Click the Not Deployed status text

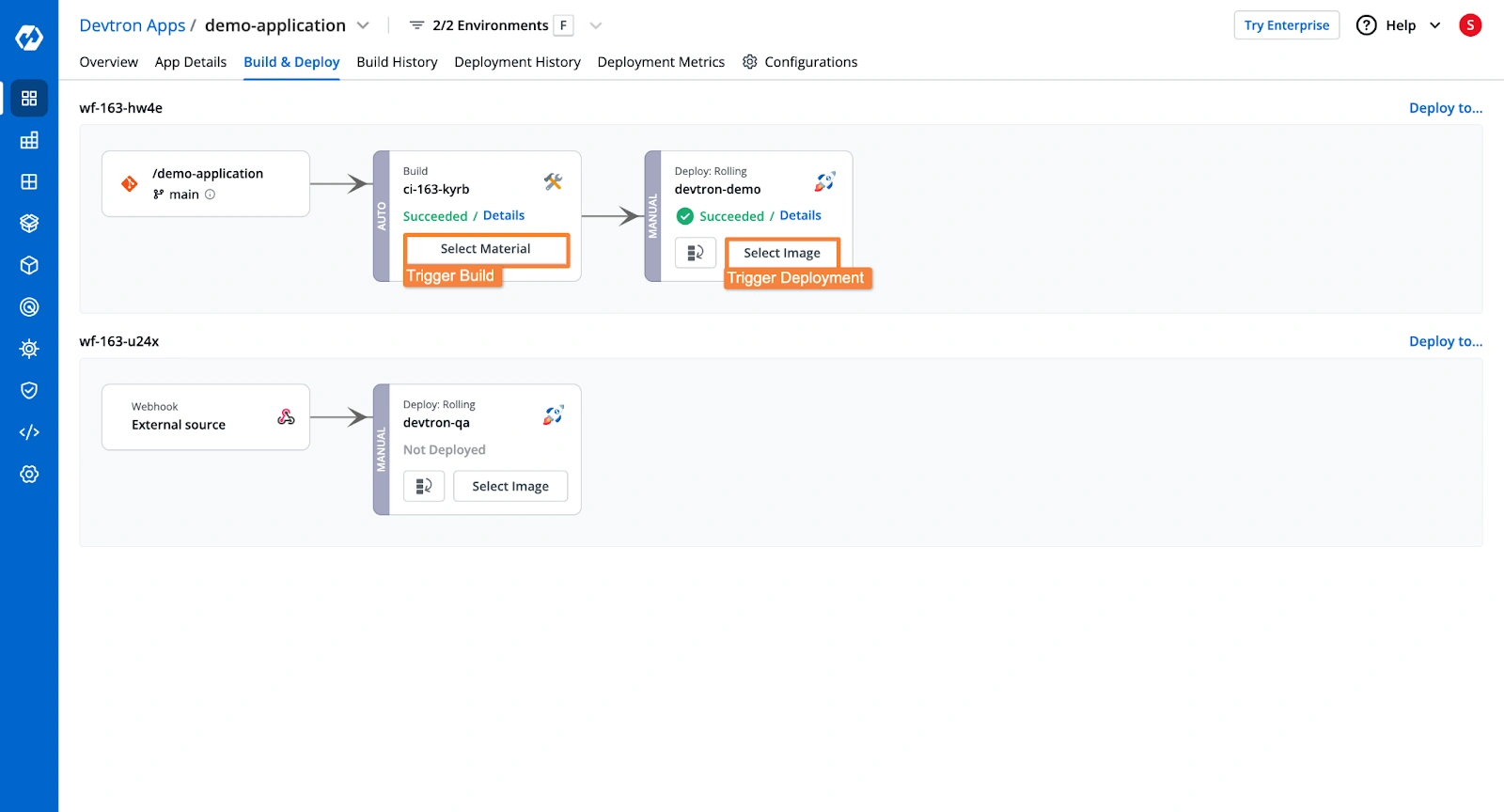pyautogui.click(x=445, y=450)
